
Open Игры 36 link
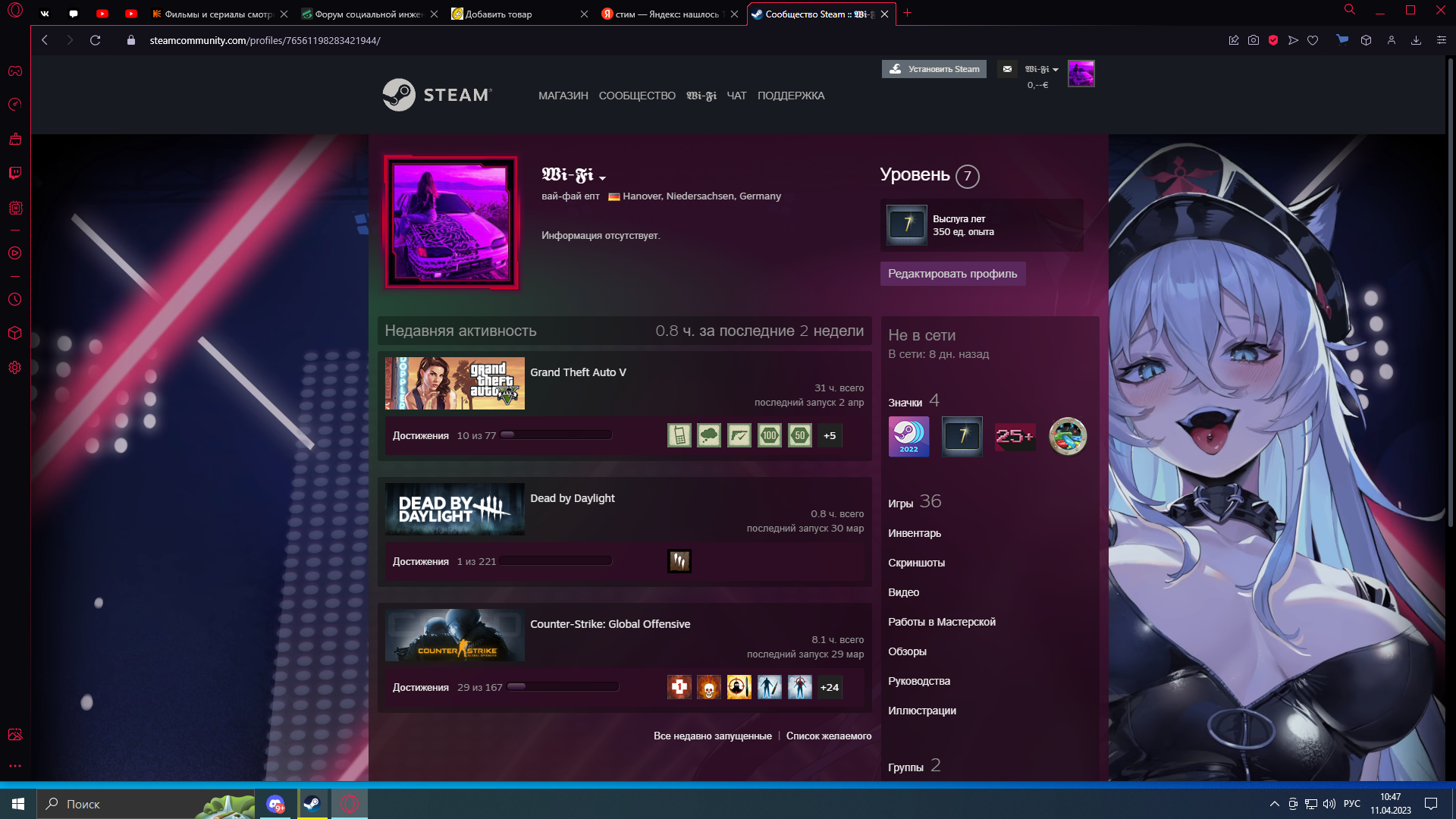pos(915,502)
